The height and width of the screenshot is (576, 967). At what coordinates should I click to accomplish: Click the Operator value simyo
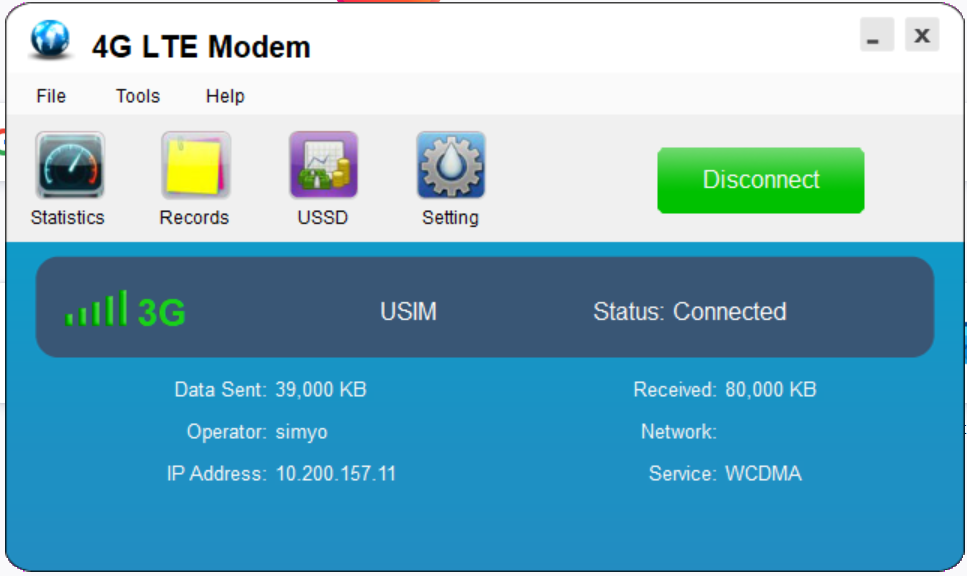coord(301,432)
